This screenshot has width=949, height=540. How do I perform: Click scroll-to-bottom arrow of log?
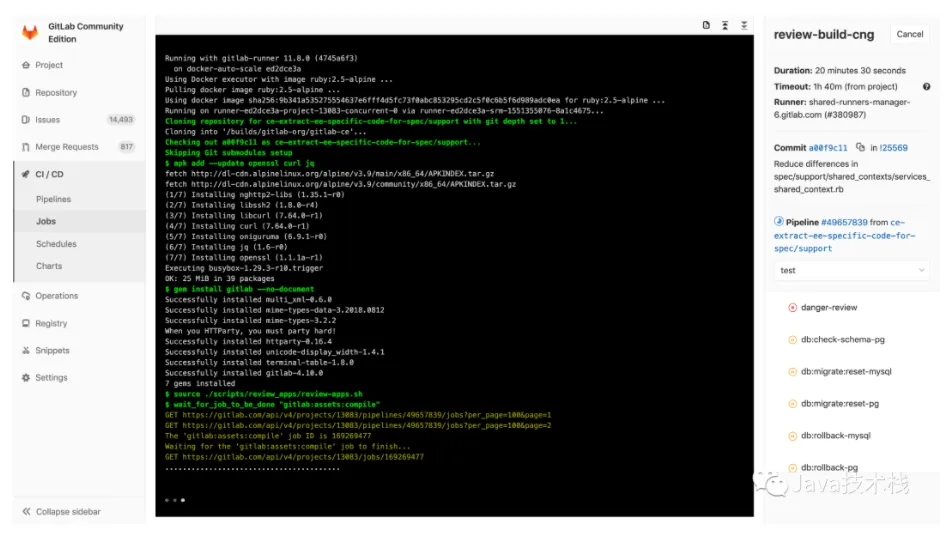pos(744,25)
